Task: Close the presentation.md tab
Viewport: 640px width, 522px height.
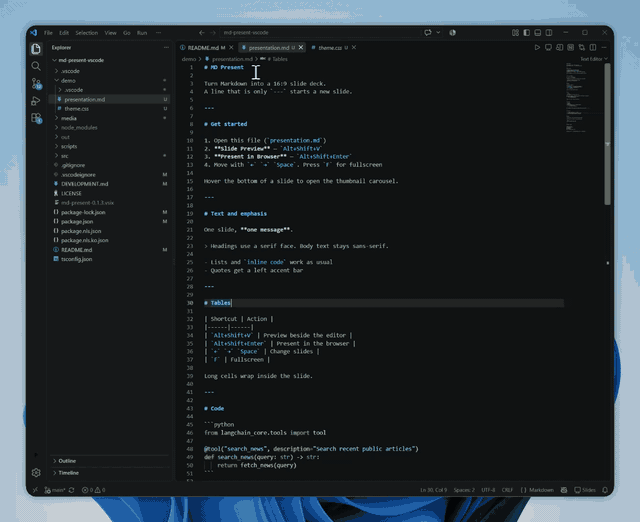Action: [x=301, y=48]
